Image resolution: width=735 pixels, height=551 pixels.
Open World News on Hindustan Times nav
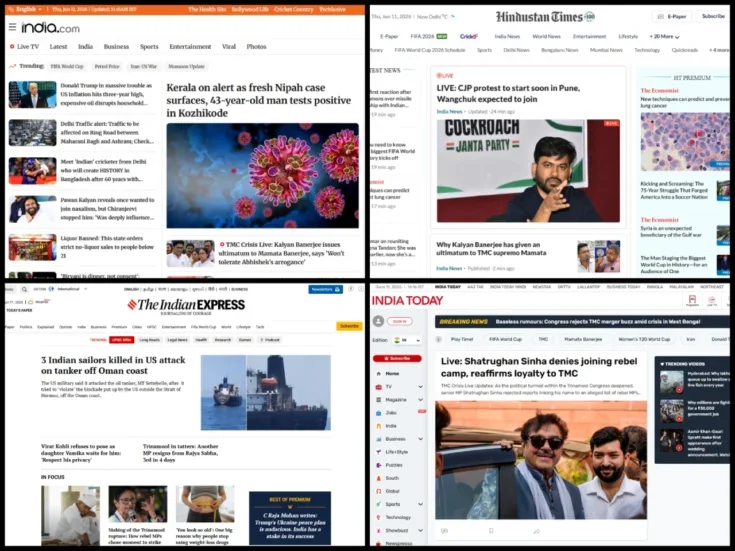coord(546,36)
